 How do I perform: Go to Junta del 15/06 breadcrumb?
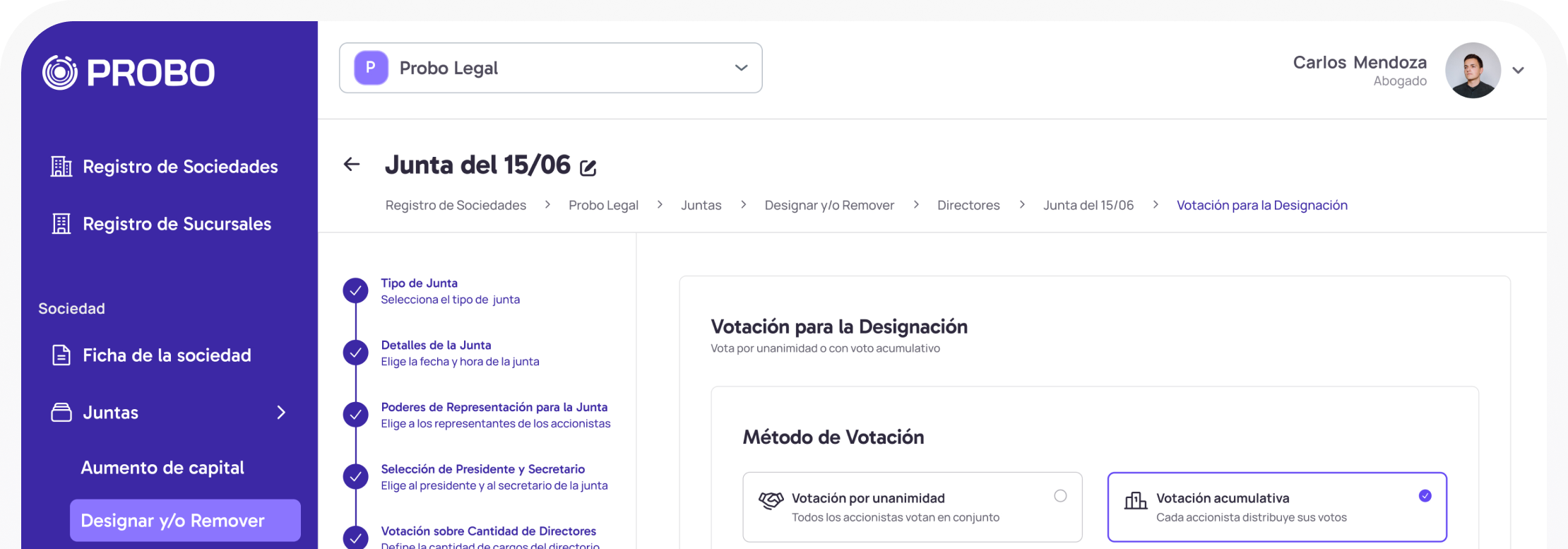1088,205
